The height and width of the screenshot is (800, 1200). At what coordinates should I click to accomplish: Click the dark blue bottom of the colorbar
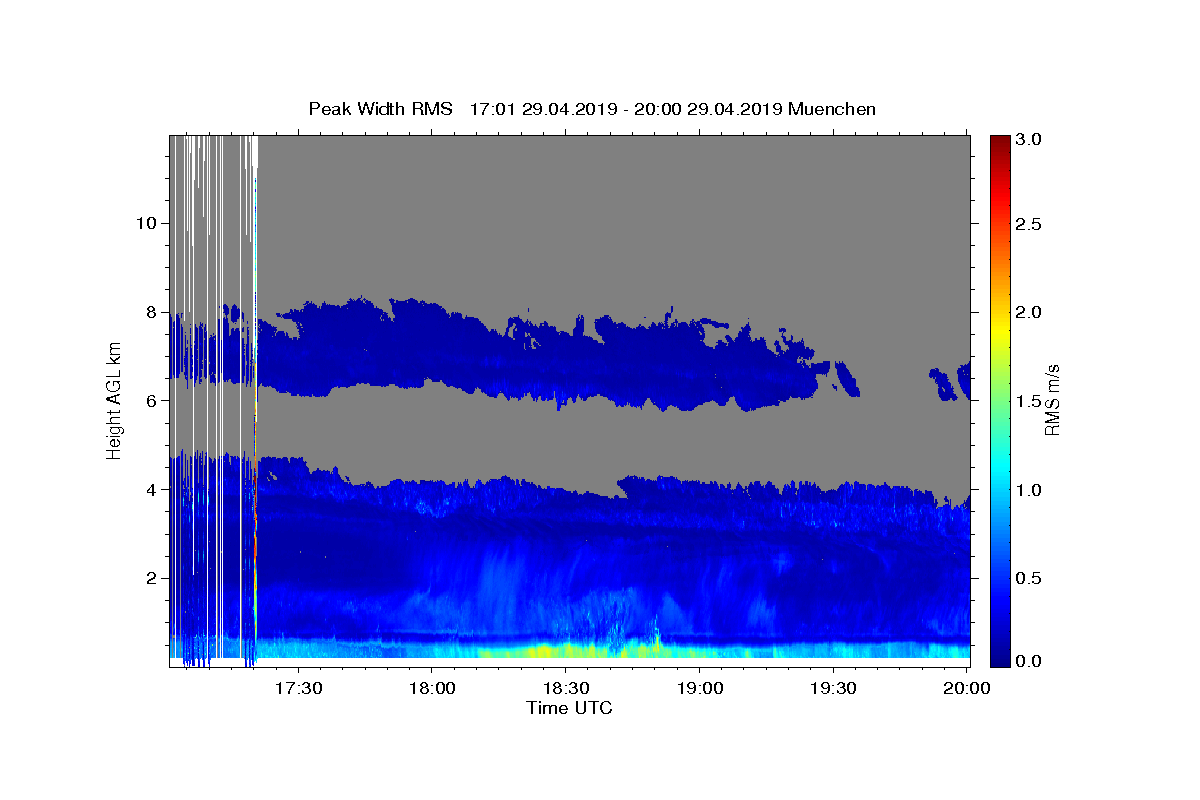1000,656
